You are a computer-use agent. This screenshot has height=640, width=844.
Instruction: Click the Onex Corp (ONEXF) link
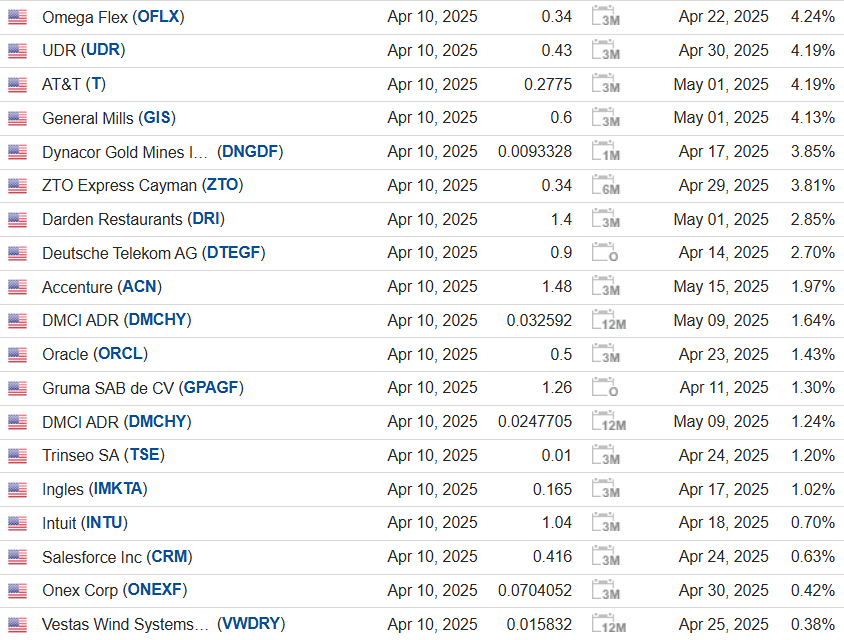point(114,590)
